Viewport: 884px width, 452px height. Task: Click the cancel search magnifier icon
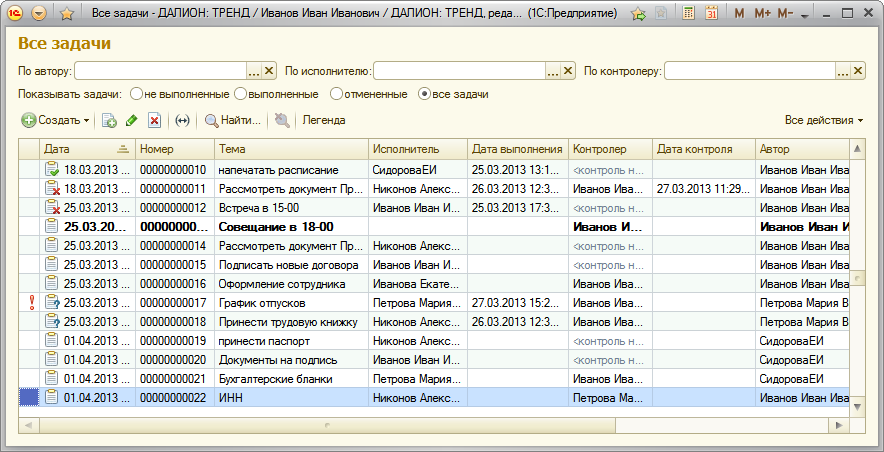(282, 120)
